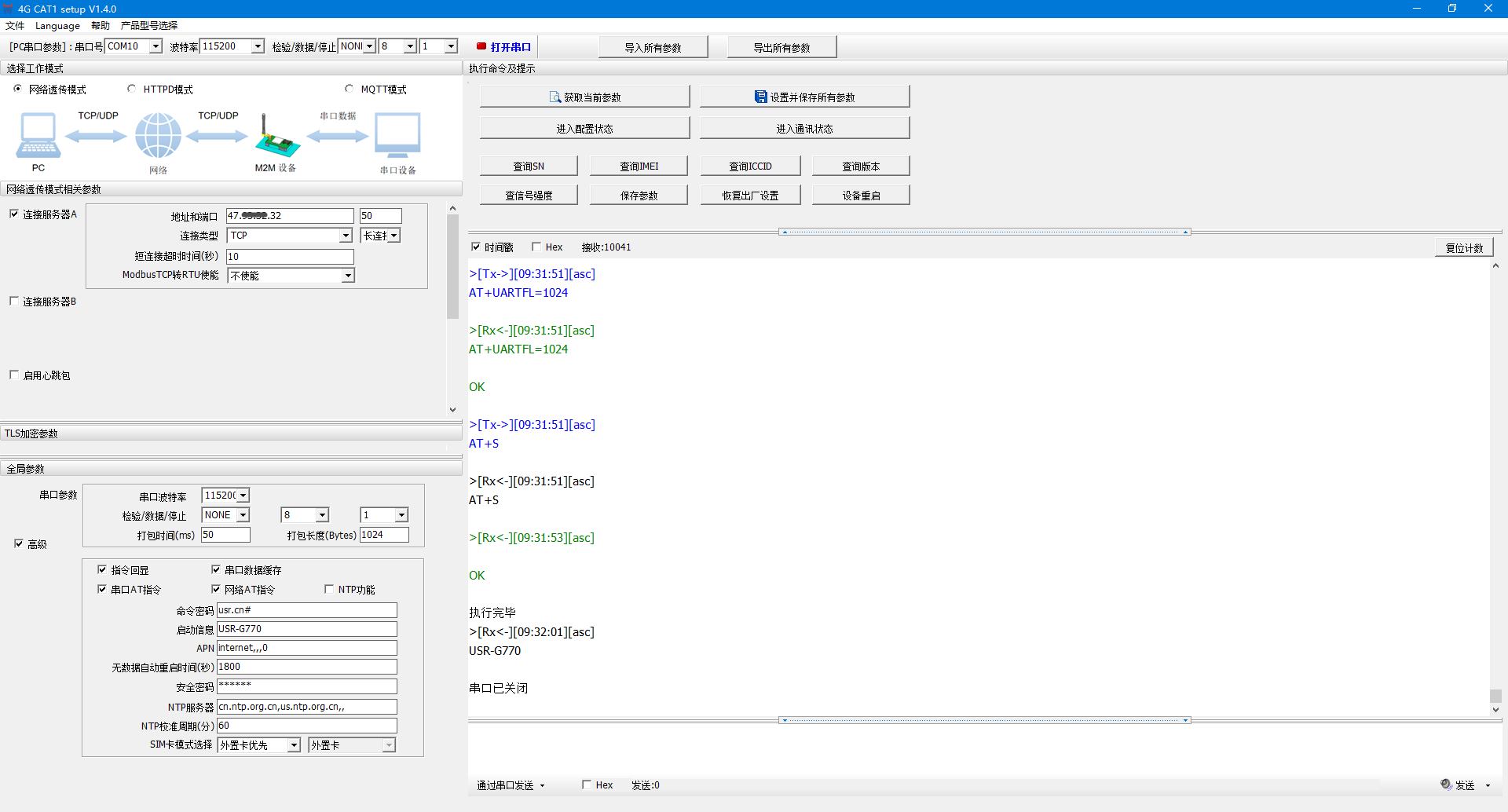Click the Query IMEI button
This screenshot has width=1508, height=812.
click(x=639, y=166)
